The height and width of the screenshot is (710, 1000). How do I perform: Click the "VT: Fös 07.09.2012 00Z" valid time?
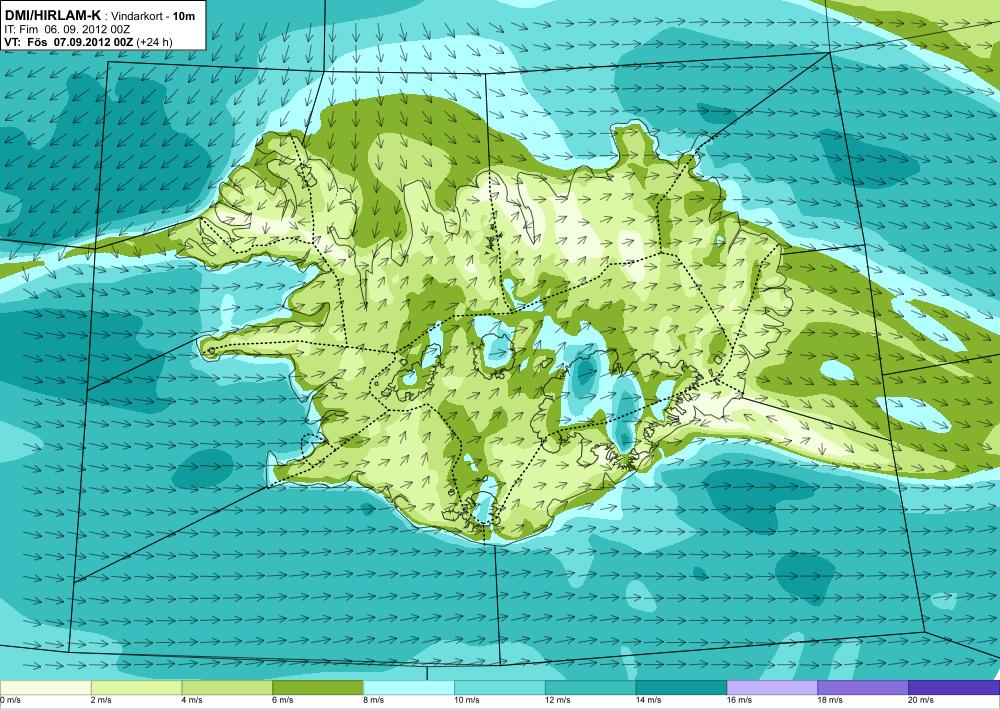68,42
